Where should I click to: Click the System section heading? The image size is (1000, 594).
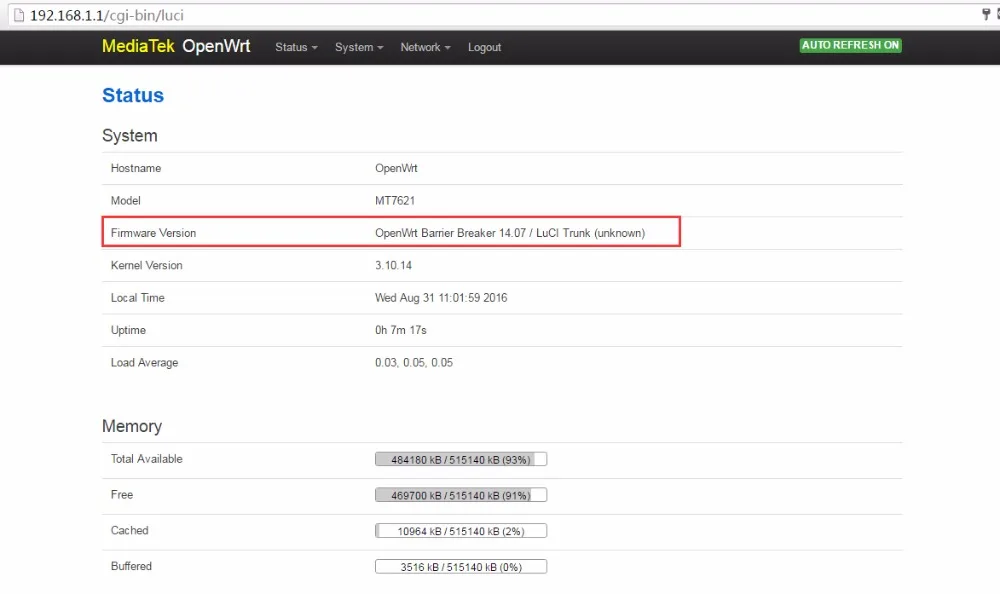pos(129,135)
